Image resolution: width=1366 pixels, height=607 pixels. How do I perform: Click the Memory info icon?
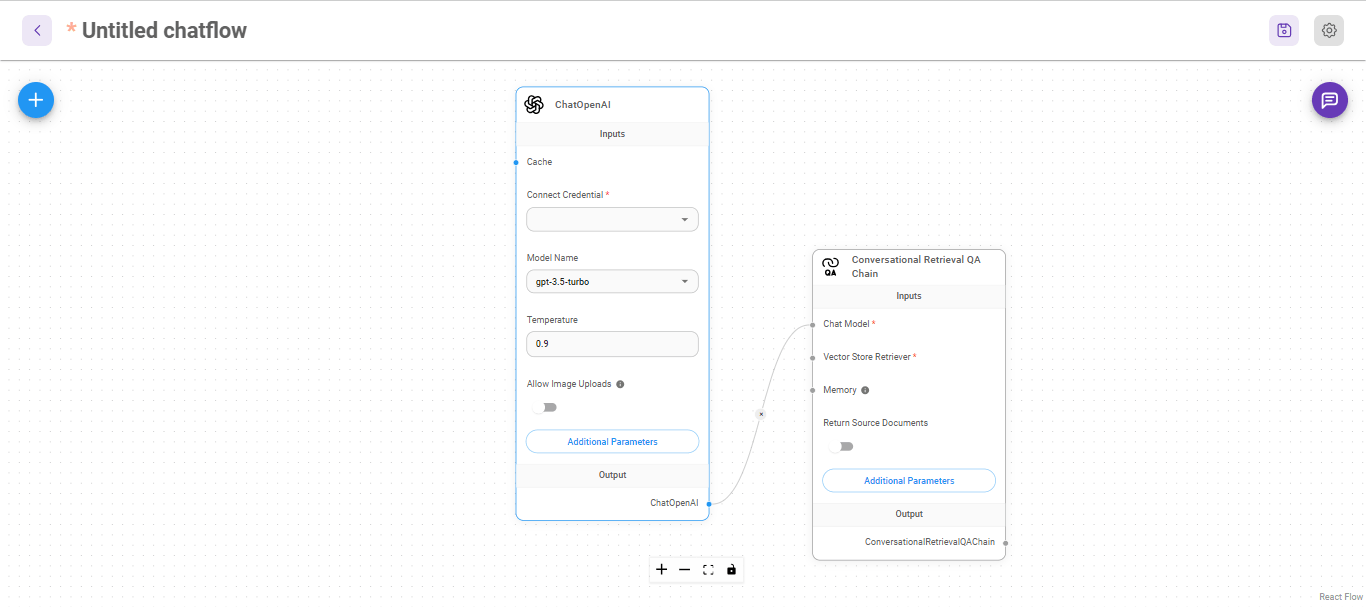click(x=865, y=391)
